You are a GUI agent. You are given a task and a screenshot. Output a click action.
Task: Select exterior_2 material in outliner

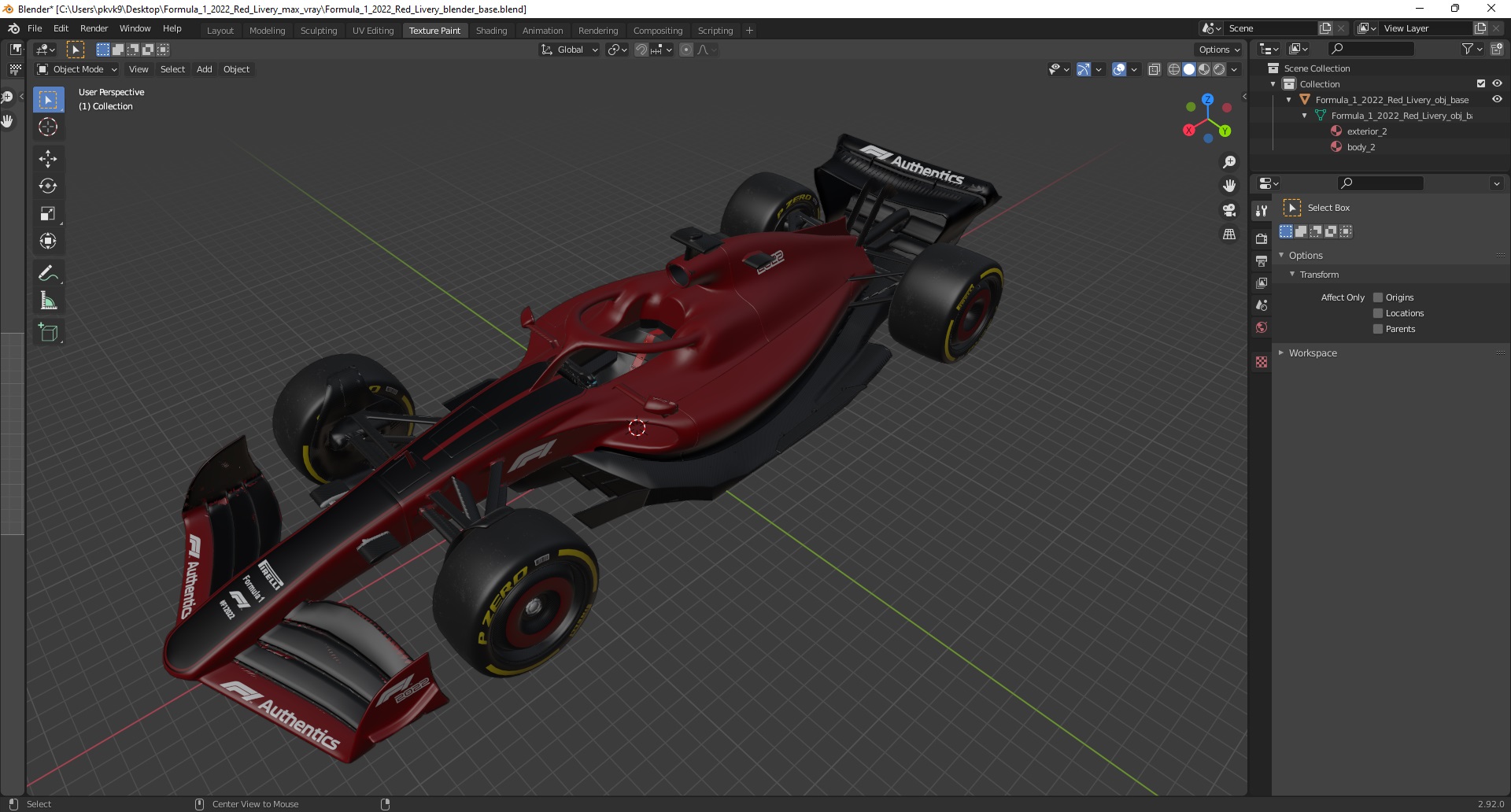point(1367,131)
